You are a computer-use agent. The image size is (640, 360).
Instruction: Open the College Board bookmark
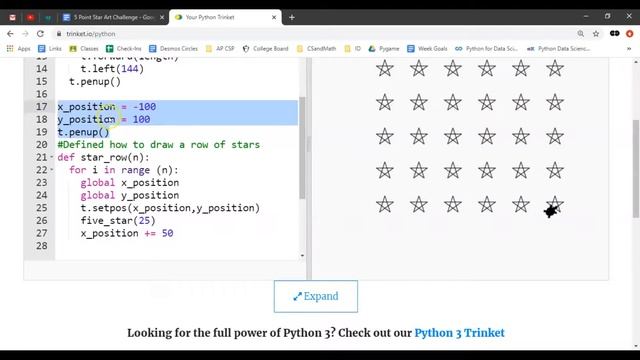tap(265, 49)
